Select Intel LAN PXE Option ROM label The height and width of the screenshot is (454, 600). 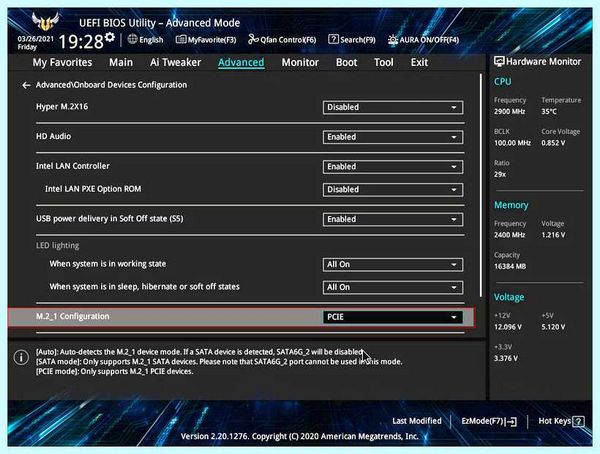[93, 189]
